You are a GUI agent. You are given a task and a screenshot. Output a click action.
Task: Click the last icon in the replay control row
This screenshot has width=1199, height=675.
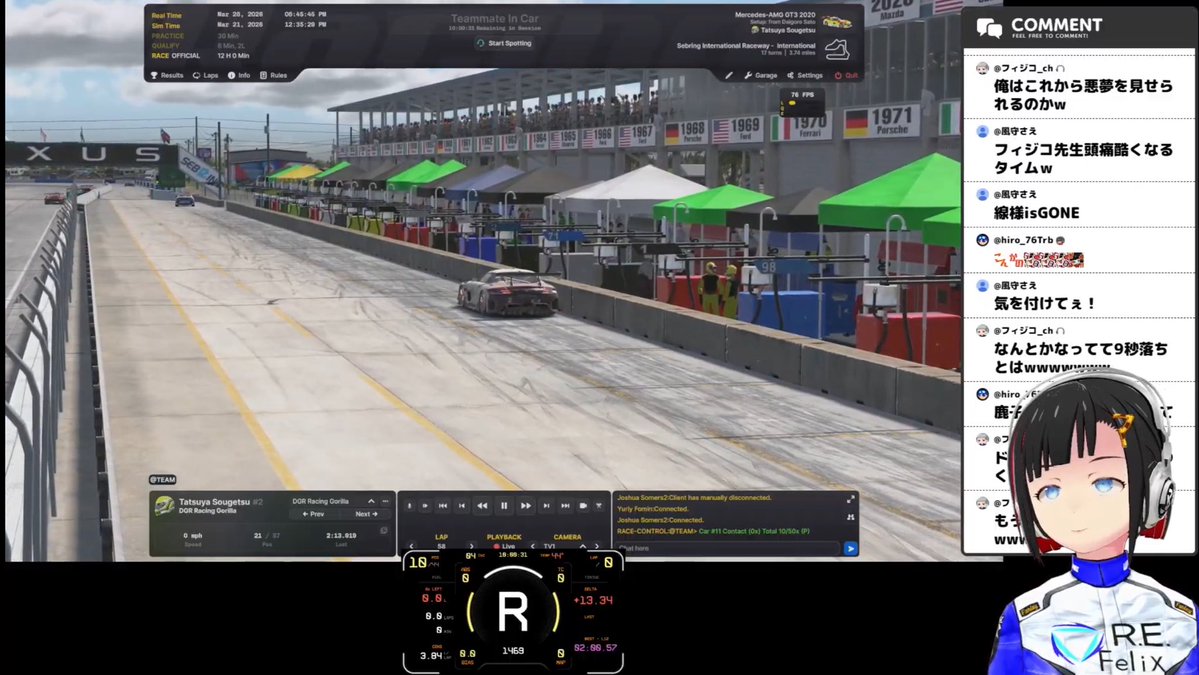pos(599,506)
